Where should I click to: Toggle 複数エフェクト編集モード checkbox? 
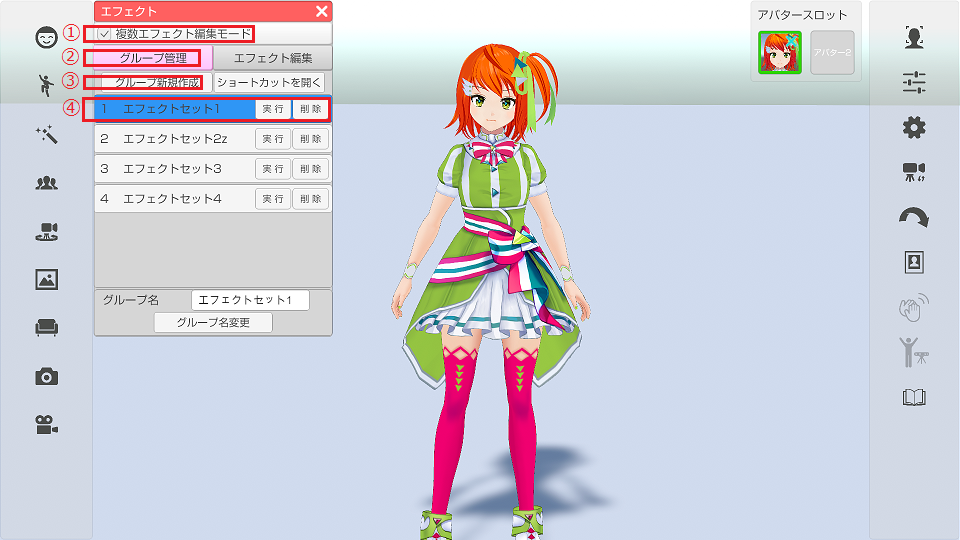pyautogui.click(x=104, y=34)
